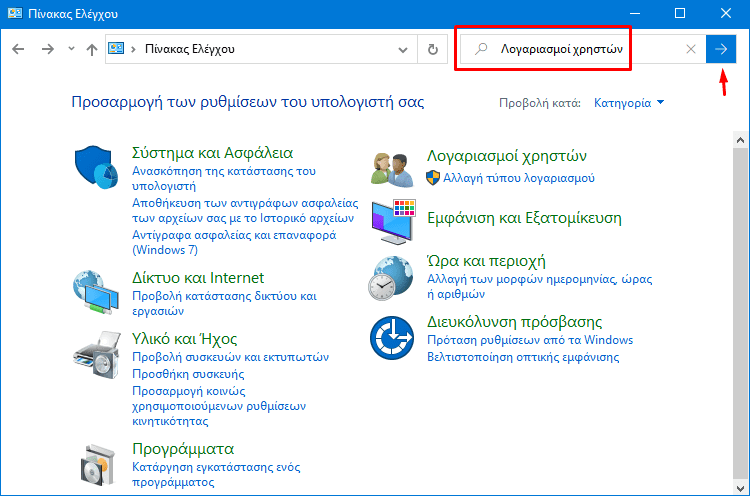Image resolution: width=750 pixels, height=496 pixels.
Task: Open Appearance and Personalization monitor icon
Action: [x=394, y=221]
